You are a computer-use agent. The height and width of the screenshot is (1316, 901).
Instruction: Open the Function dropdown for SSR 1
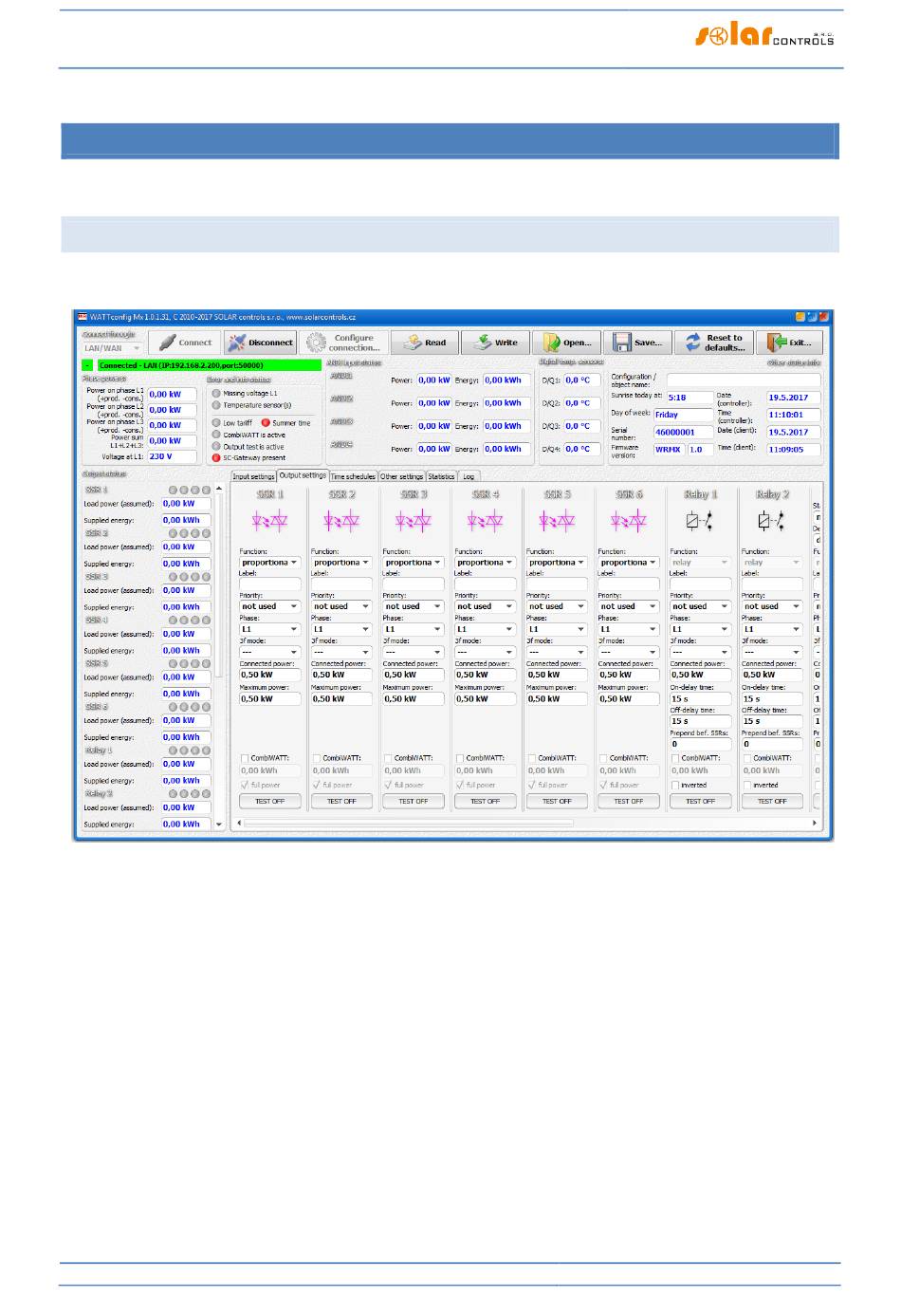tap(270, 563)
